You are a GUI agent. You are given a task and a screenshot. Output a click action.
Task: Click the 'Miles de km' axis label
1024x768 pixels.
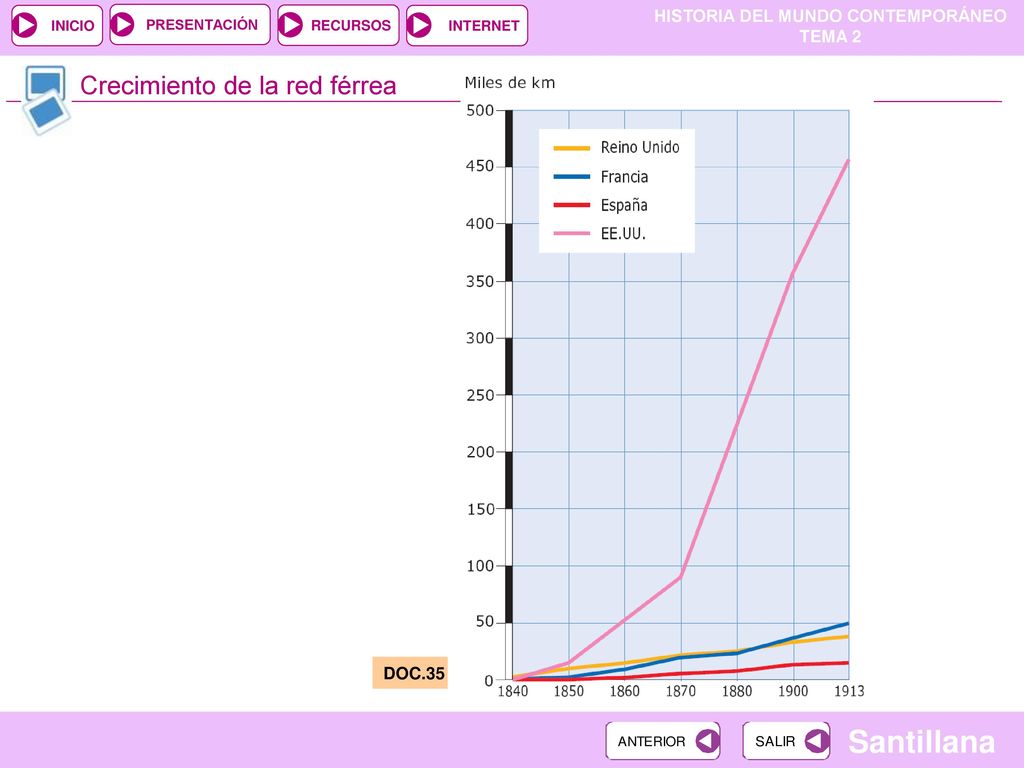(x=510, y=83)
